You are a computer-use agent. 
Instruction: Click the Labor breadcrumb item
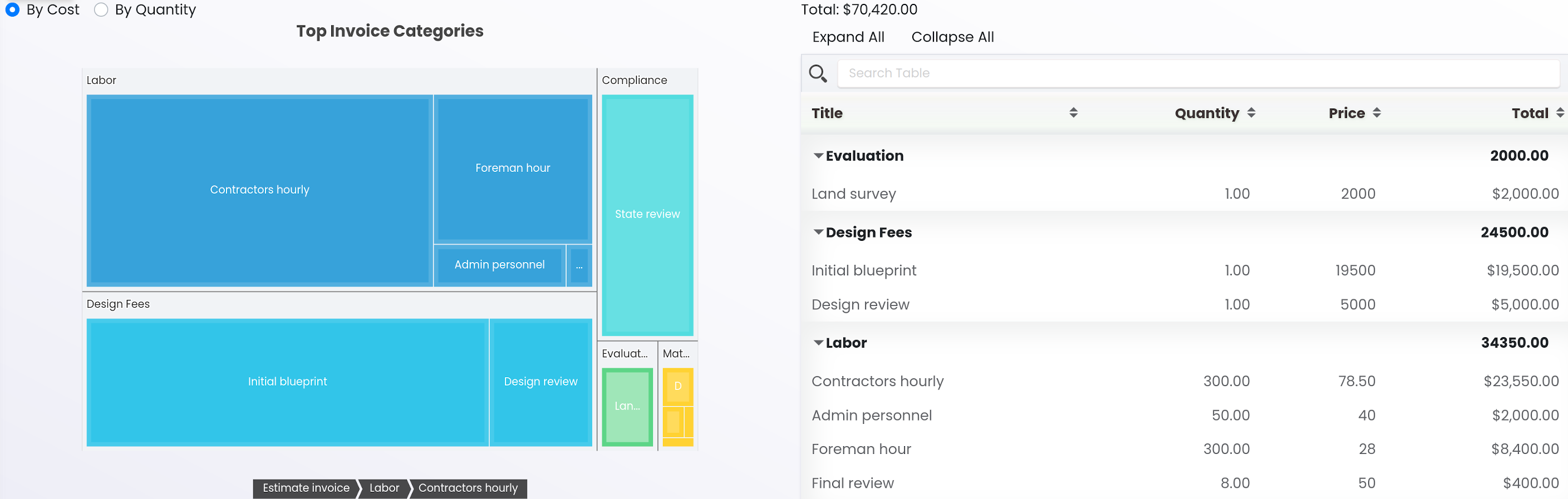tap(384, 488)
